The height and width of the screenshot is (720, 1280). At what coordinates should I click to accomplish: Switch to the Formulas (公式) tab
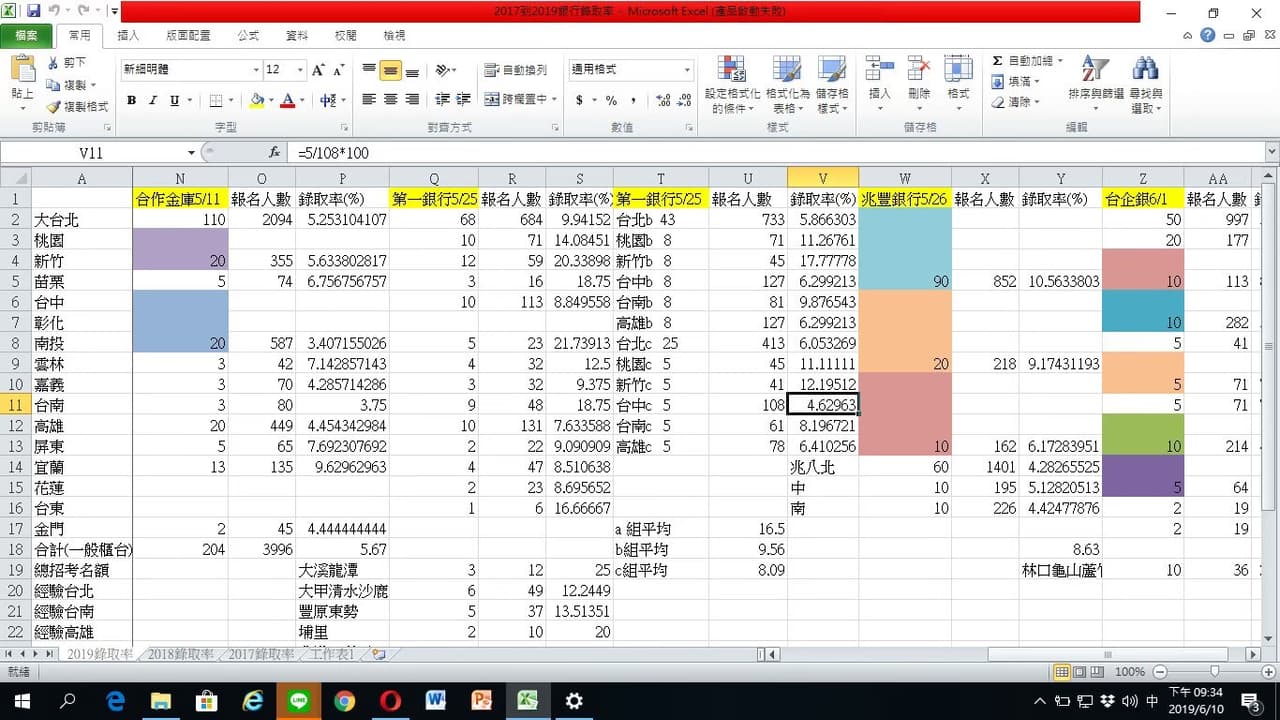[248, 35]
